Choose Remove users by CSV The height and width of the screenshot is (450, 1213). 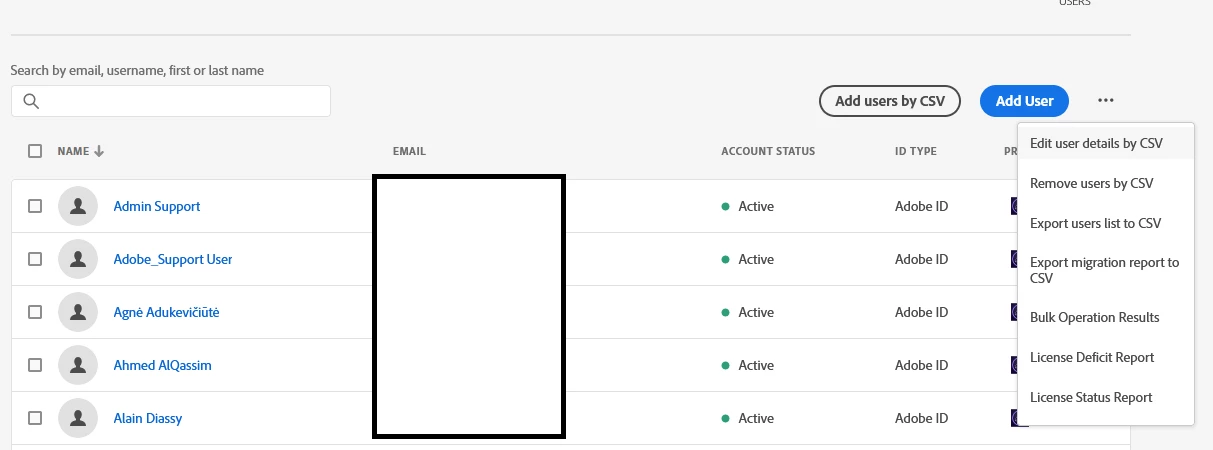(x=1106, y=183)
